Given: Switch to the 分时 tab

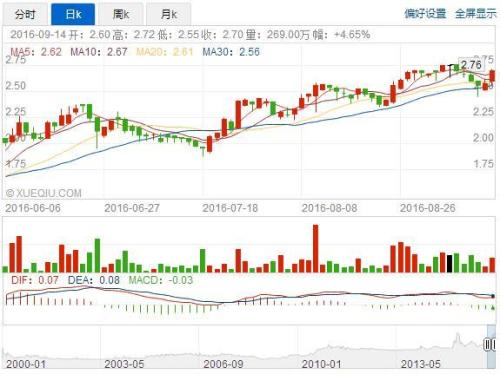Looking at the screenshot, I should [26, 14].
